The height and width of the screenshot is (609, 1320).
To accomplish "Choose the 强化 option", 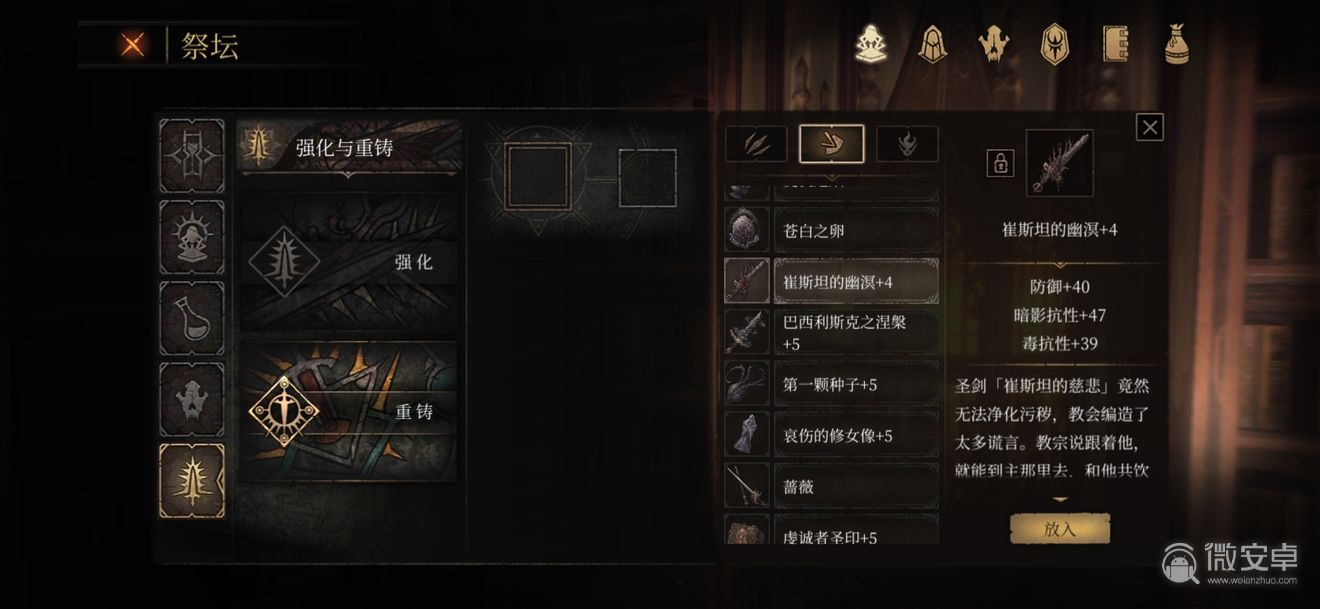I will coord(349,262).
